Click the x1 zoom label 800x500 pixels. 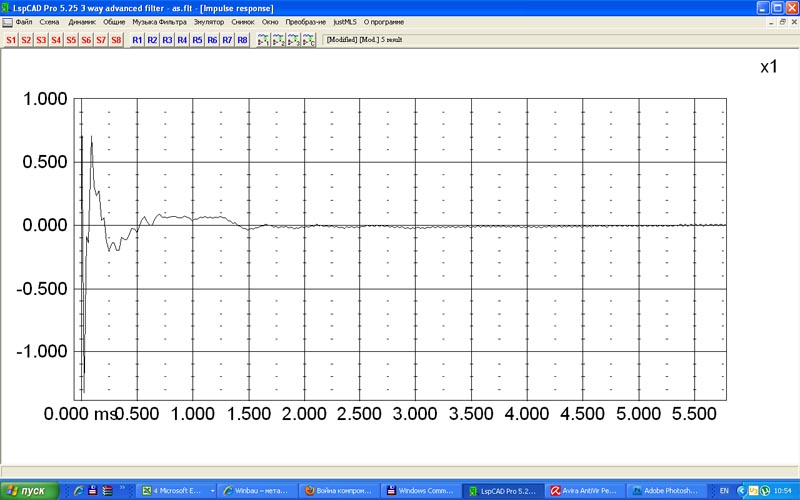pyautogui.click(x=769, y=67)
